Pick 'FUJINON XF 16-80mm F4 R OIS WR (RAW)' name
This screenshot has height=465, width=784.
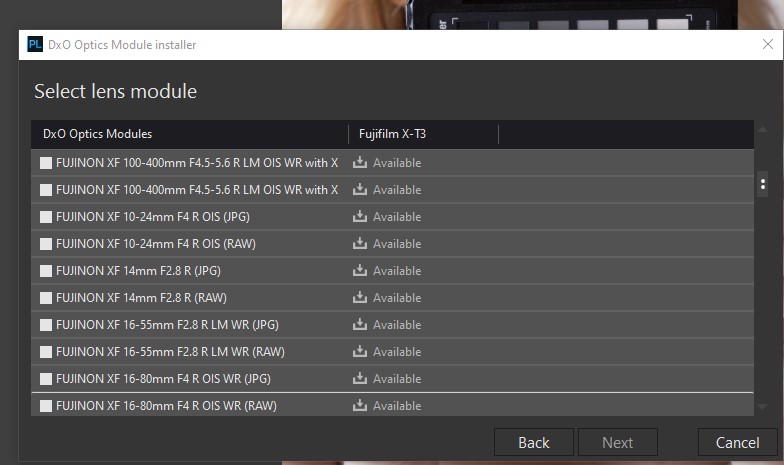(x=166, y=406)
